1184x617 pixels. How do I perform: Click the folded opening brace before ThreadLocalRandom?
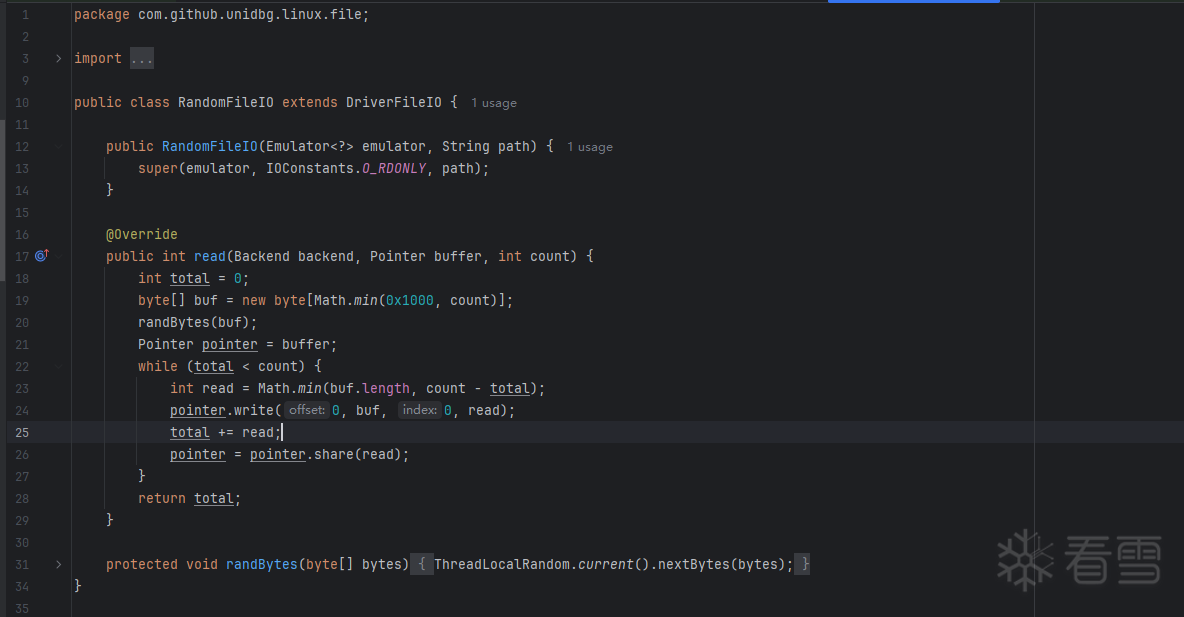pyautogui.click(x=422, y=564)
